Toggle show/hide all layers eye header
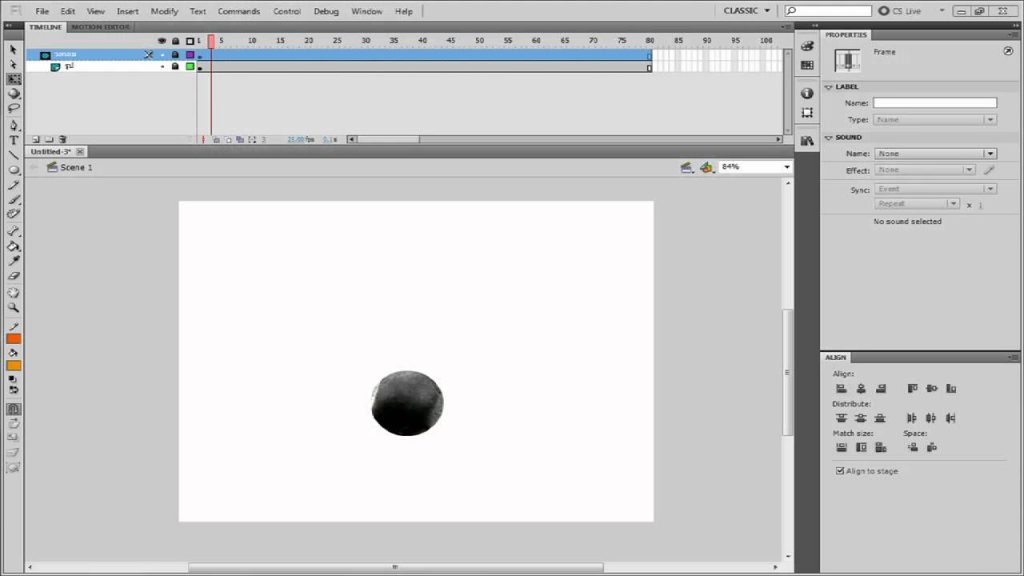Viewport: 1024px width, 576px height. (x=162, y=40)
